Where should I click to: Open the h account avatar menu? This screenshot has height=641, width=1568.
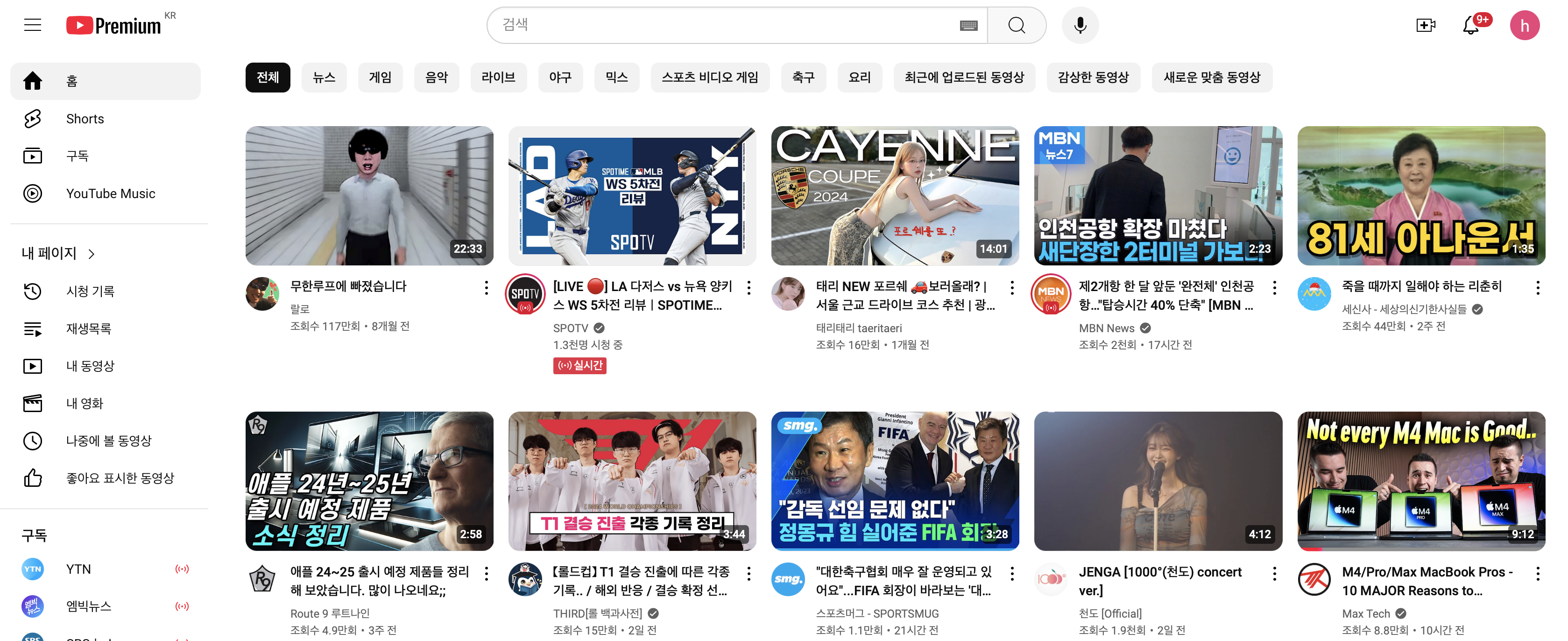1524,25
